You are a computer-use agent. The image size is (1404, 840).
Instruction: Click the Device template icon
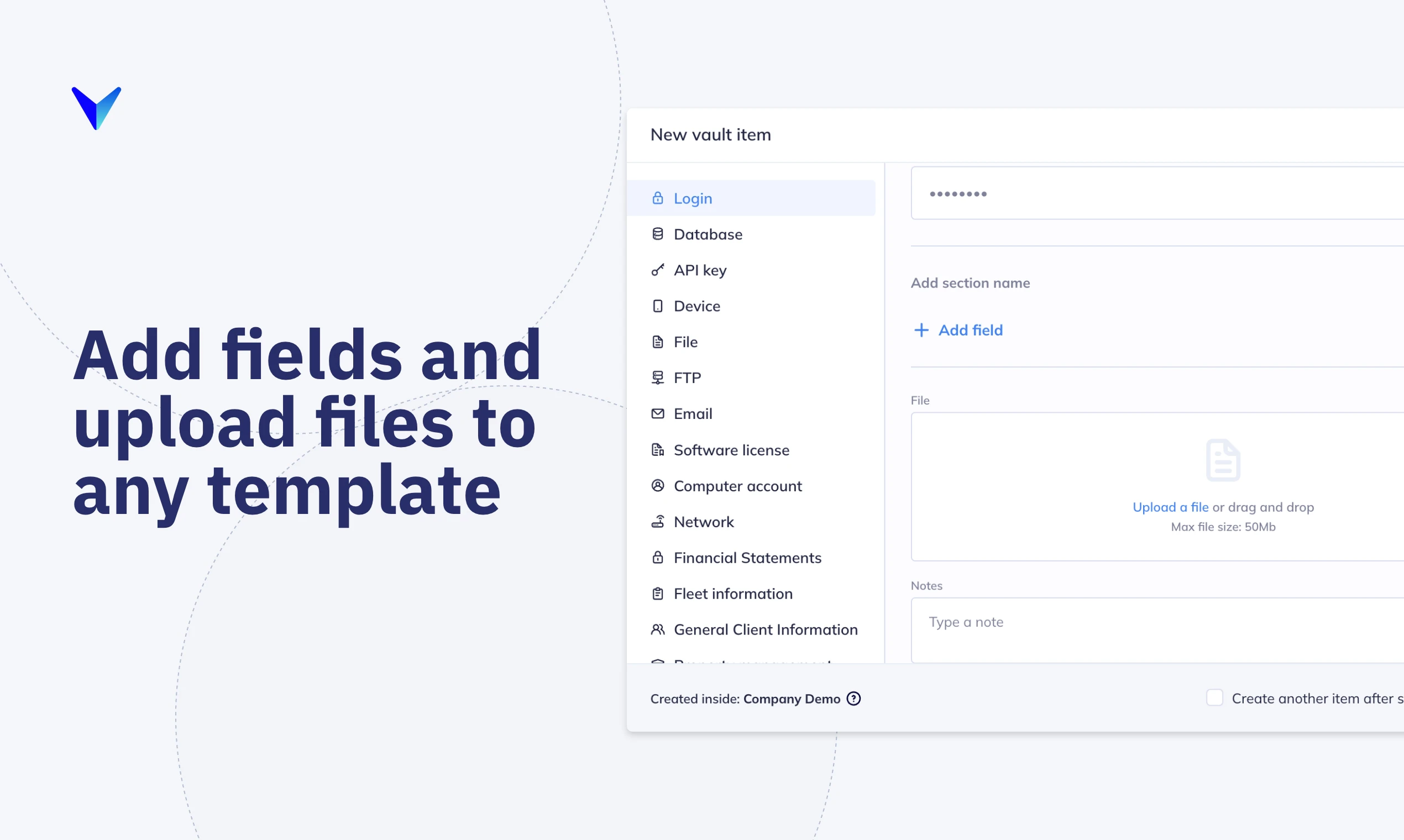point(657,306)
